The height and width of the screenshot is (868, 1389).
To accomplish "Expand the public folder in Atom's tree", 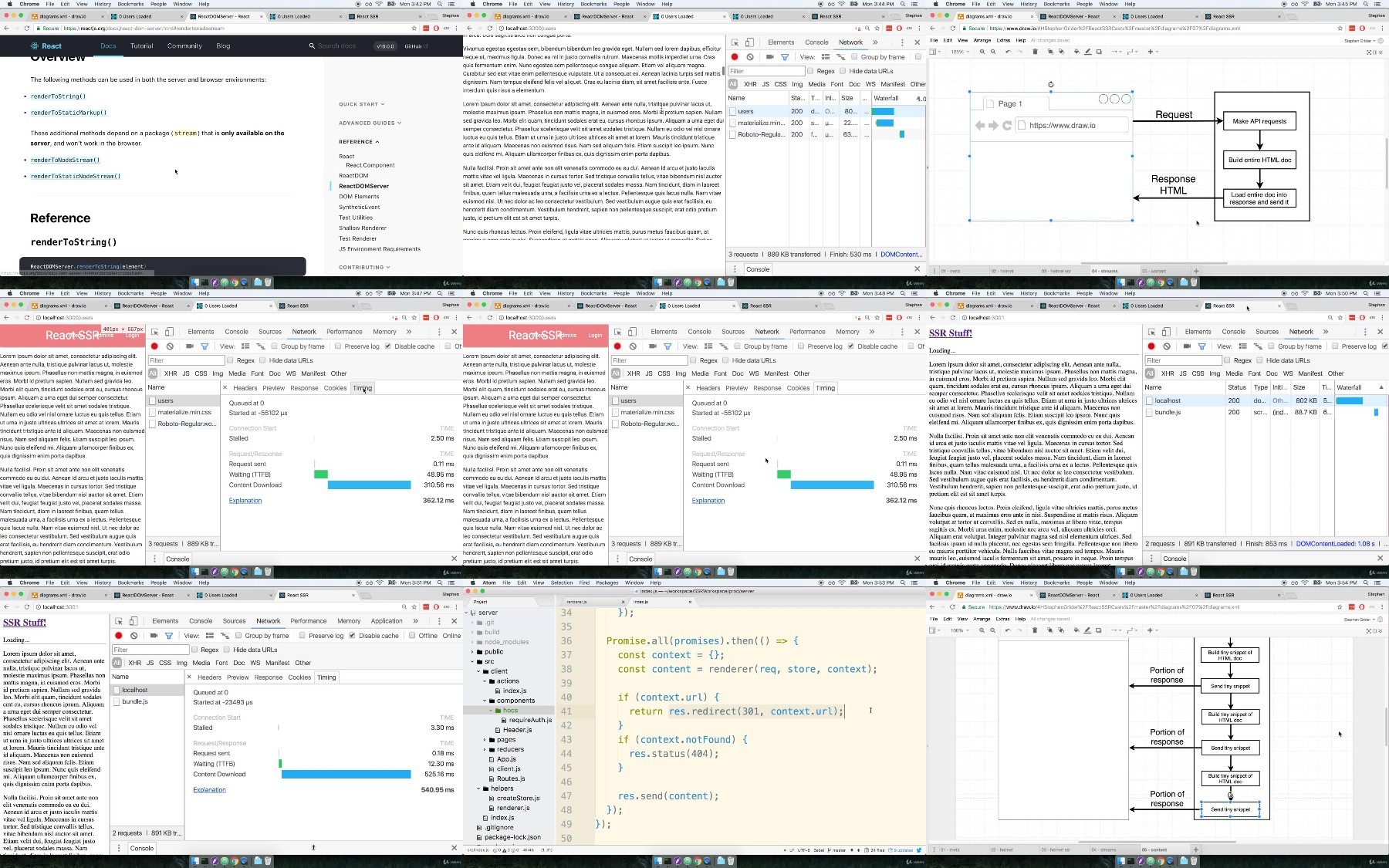I will click(473, 651).
